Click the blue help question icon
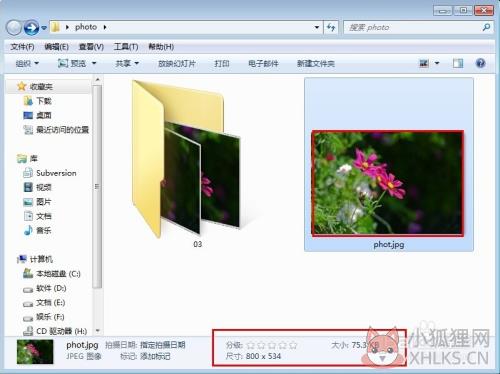The height and width of the screenshot is (374, 500). [481, 63]
